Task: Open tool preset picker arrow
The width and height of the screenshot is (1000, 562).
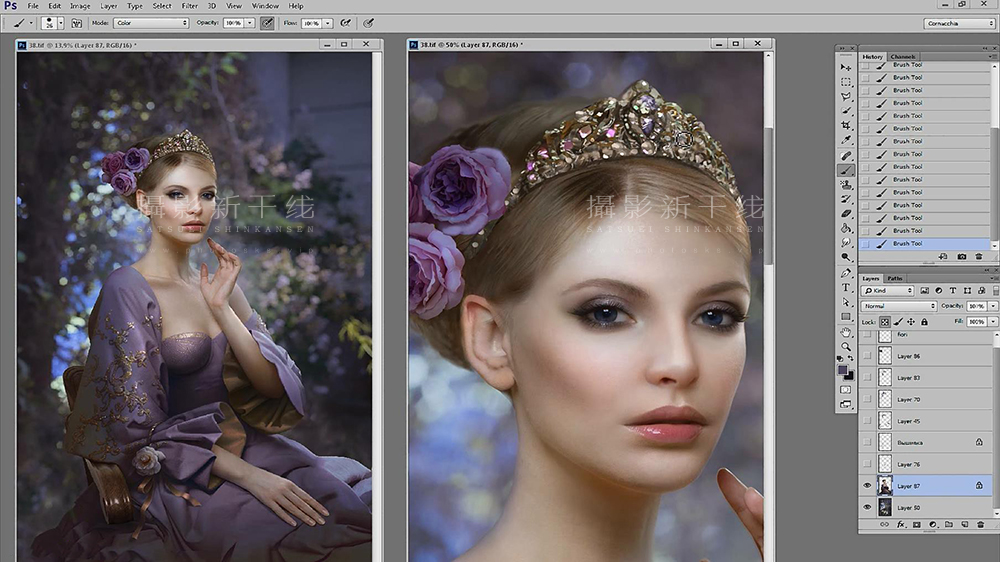Action: pyautogui.click(x=31, y=23)
